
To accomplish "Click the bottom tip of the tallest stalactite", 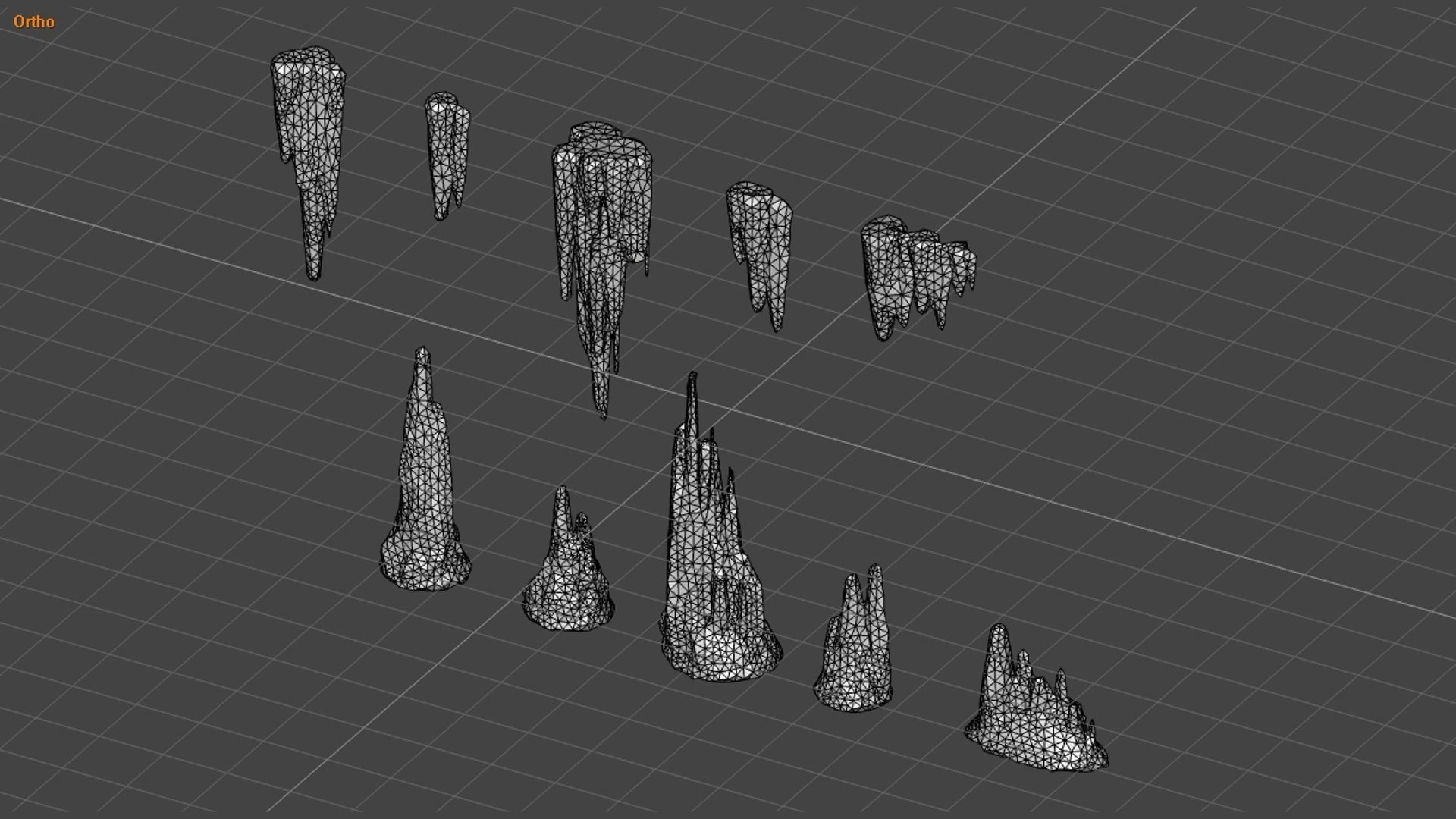I will 603,414.
